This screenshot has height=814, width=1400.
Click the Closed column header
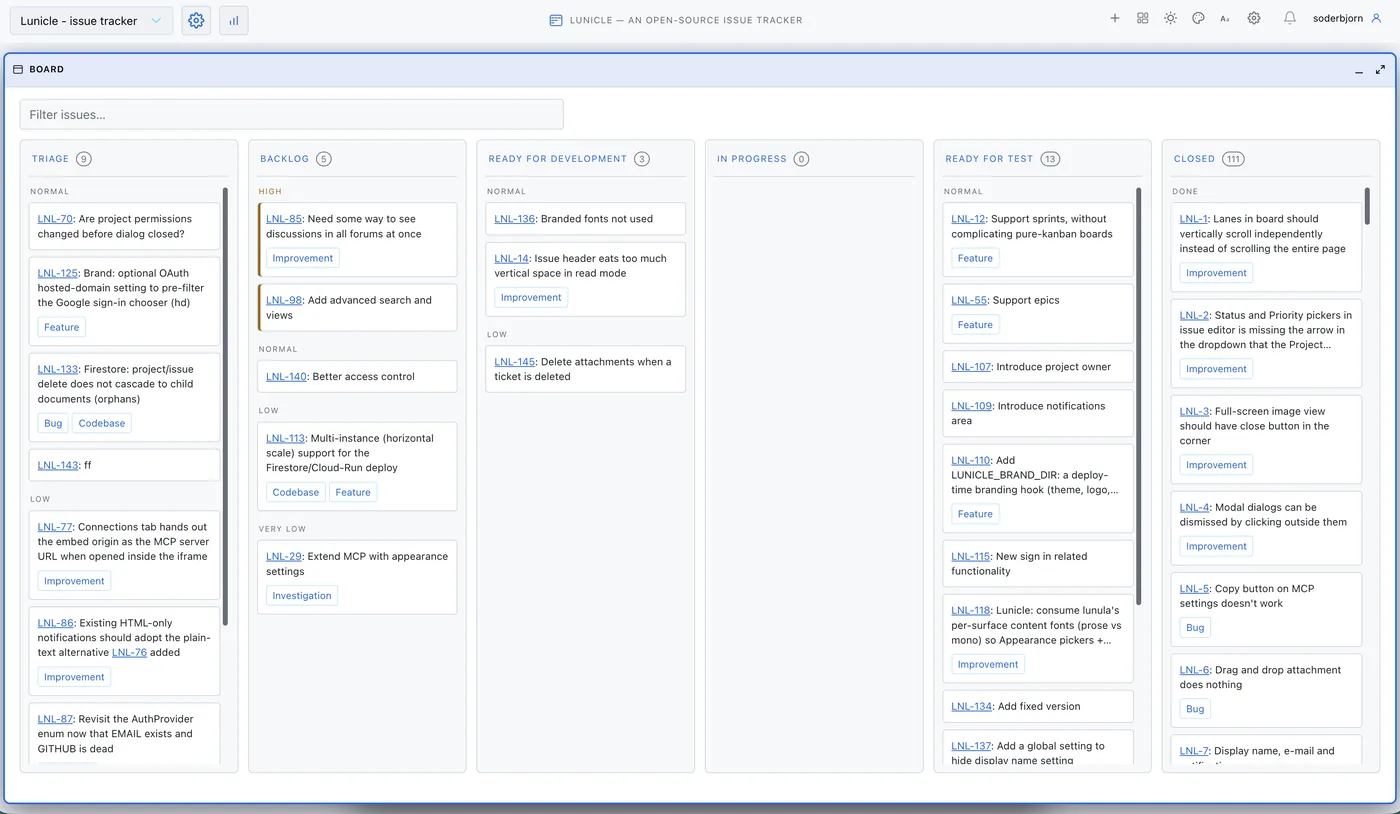pos(1194,159)
